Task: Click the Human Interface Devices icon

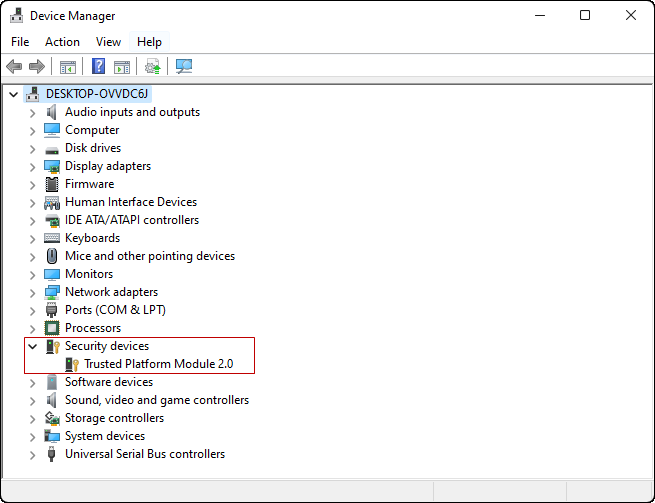Action: pos(52,202)
